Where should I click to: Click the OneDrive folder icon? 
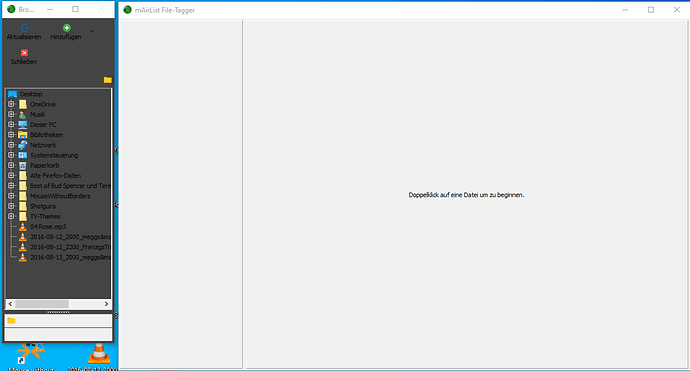[23, 104]
